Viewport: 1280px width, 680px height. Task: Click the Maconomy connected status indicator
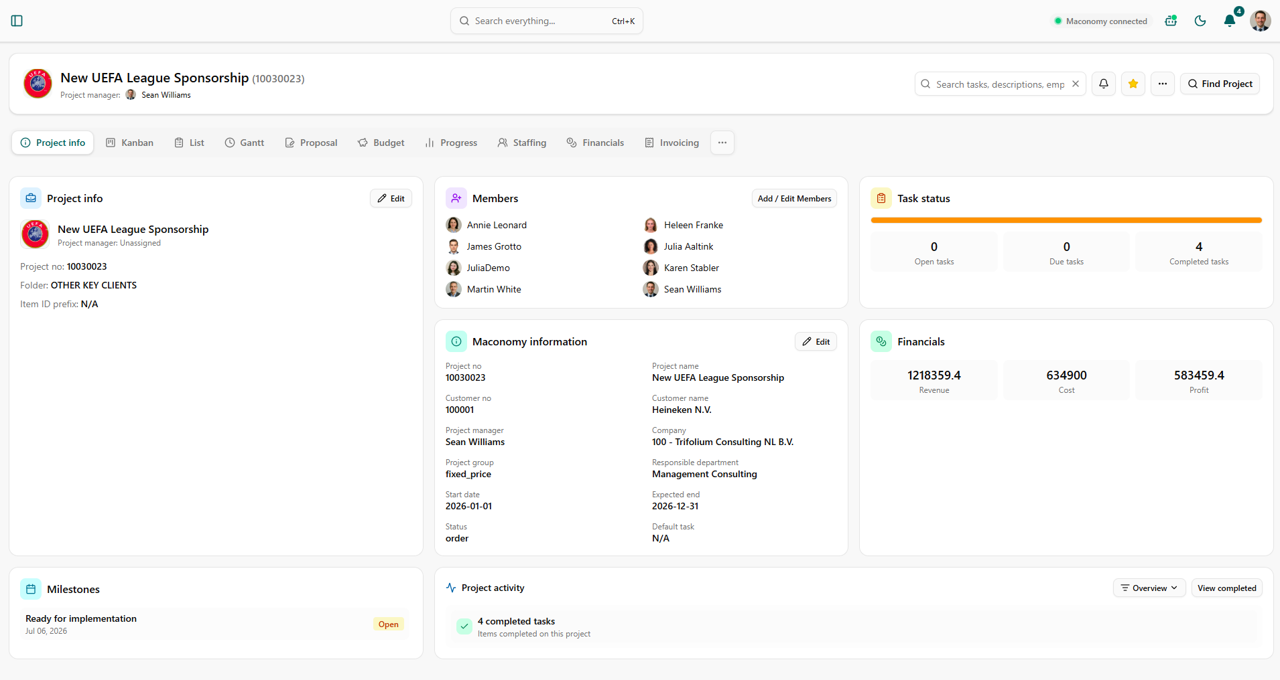click(1100, 21)
